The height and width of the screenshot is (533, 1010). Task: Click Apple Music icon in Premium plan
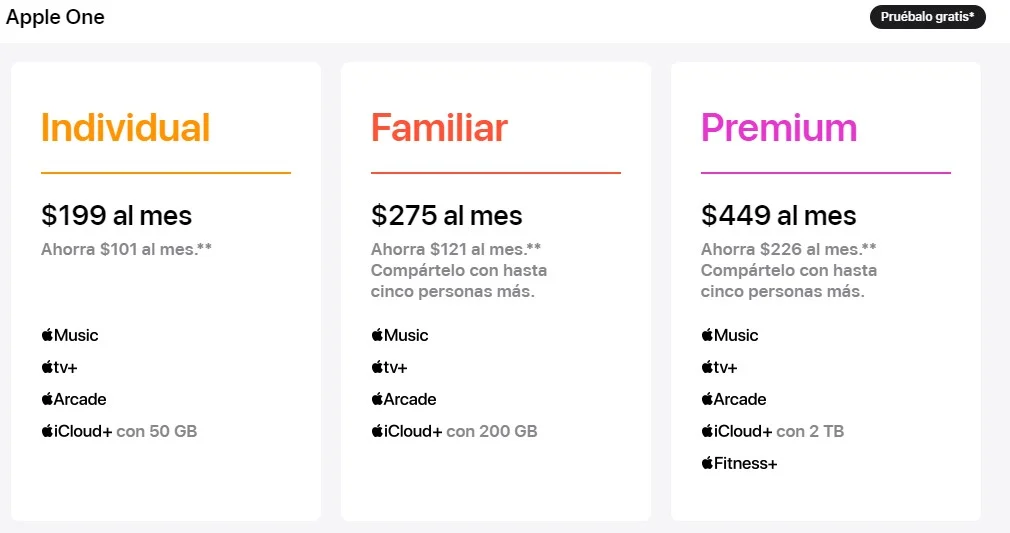coord(730,335)
